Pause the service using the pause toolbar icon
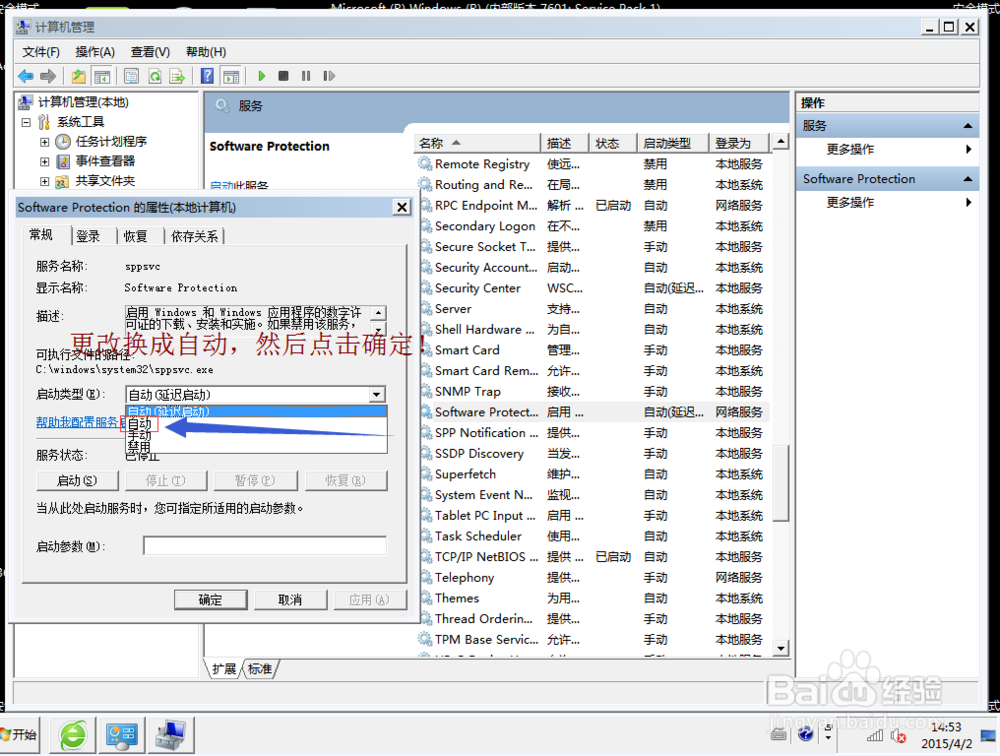 tap(307, 76)
